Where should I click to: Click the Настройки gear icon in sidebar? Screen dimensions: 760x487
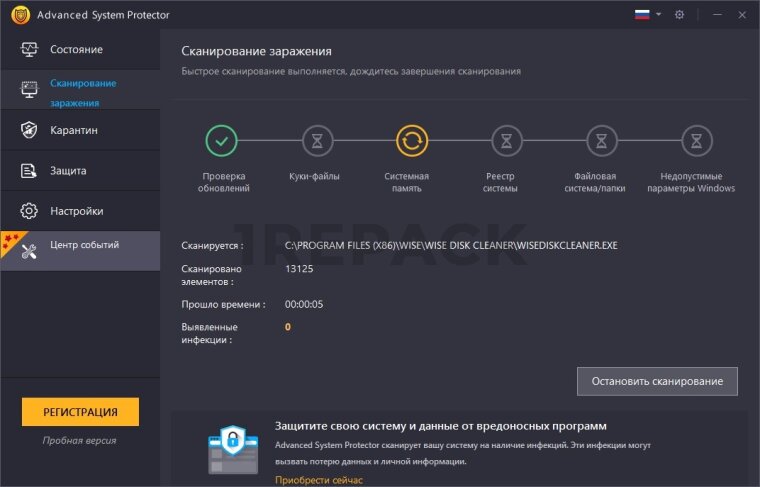pyautogui.click(x=29, y=211)
